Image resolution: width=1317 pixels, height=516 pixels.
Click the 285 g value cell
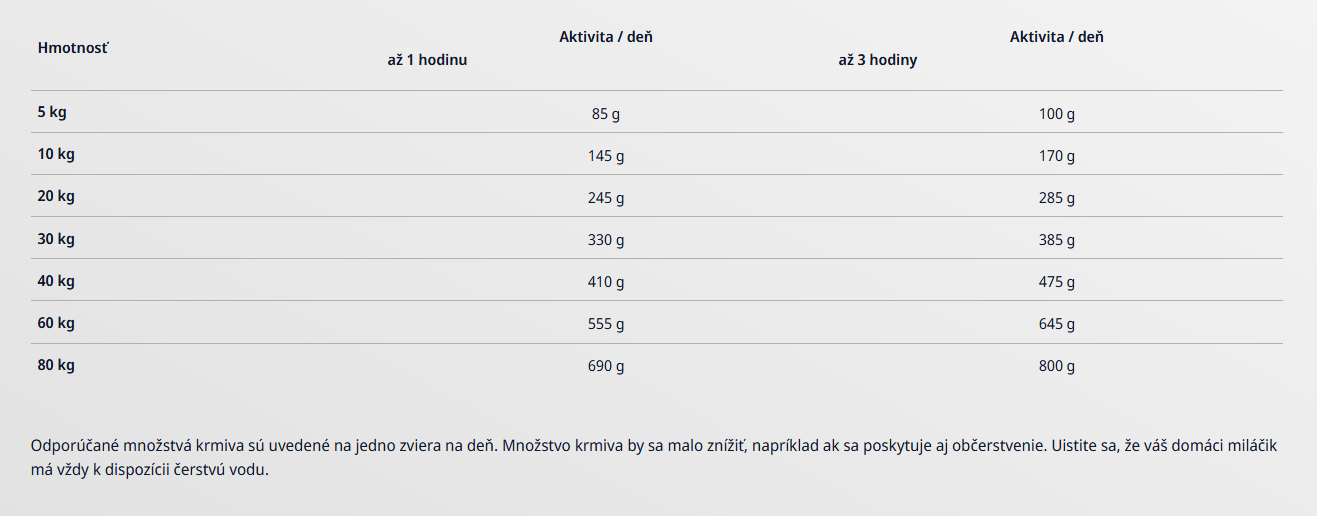click(1057, 198)
